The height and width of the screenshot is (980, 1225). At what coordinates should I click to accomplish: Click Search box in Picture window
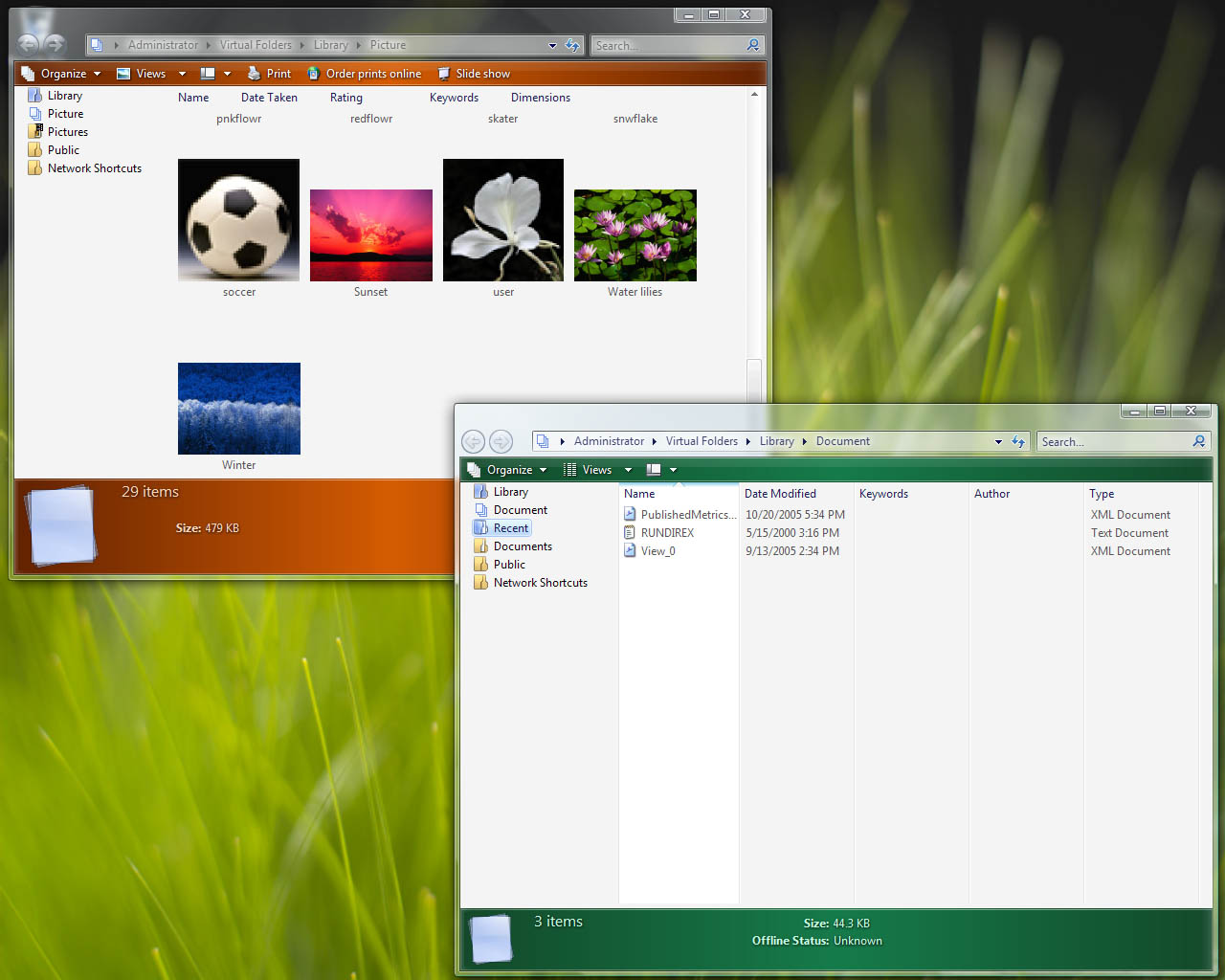tap(667, 45)
